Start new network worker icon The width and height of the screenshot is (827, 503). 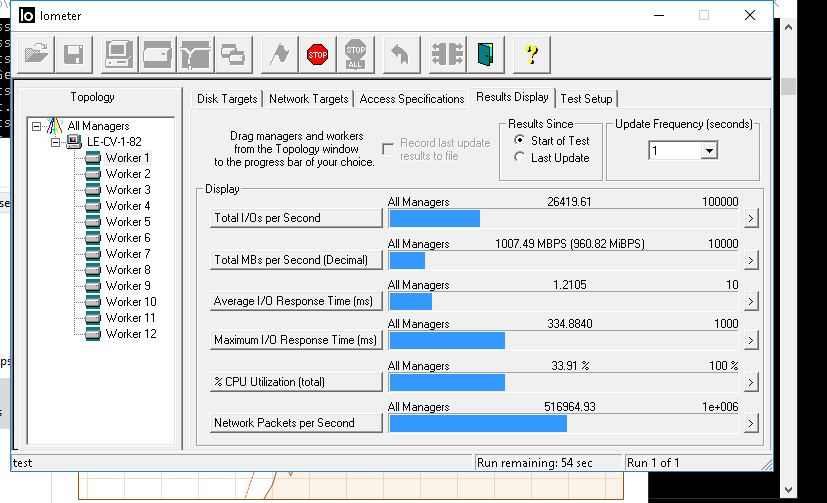[195, 54]
